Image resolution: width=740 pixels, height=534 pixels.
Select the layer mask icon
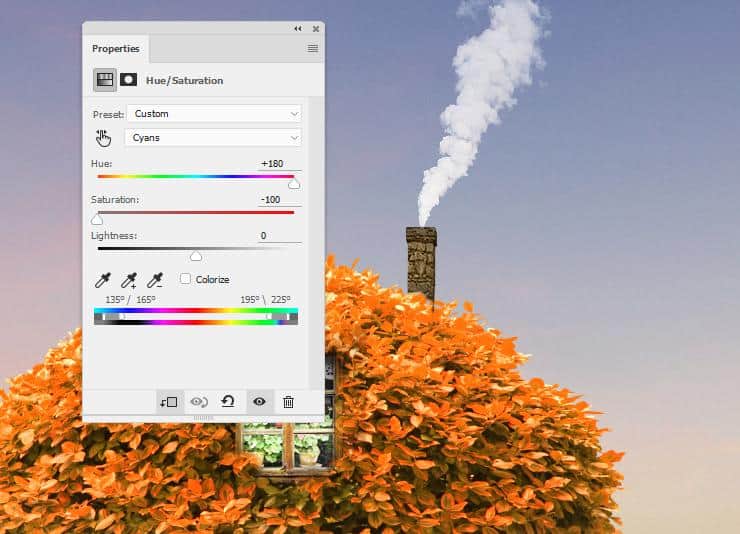click(128, 80)
